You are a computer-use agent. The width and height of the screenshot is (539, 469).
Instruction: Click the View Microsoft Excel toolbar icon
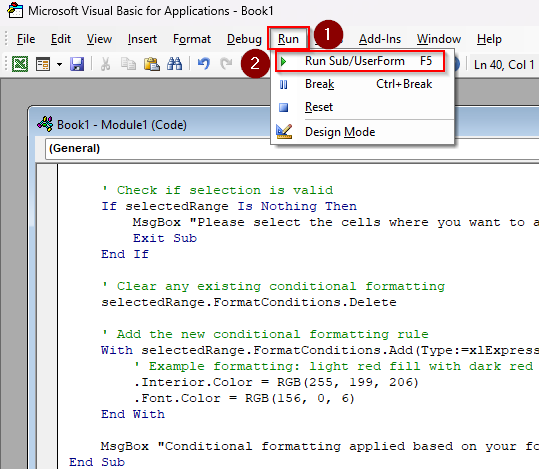tap(20, 64)
